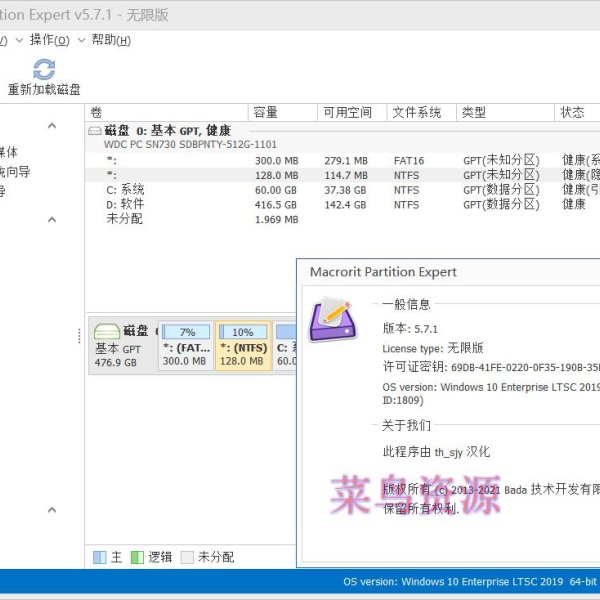Sort by the 文件系统 column header
Image resolution: width=600 pixels, height=600 pixels.
[x=416, y=112]
